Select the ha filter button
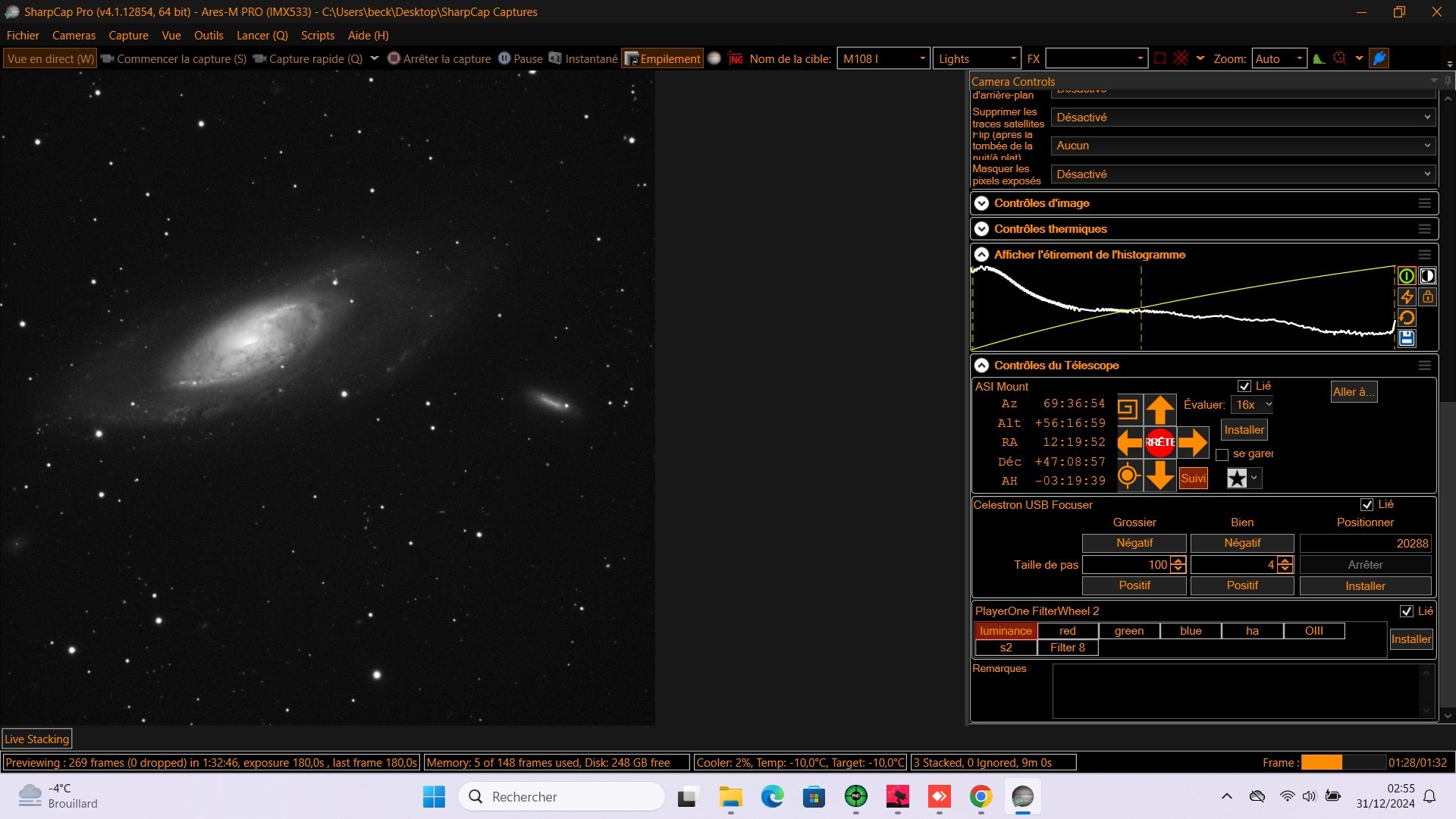 [1252, 631]
